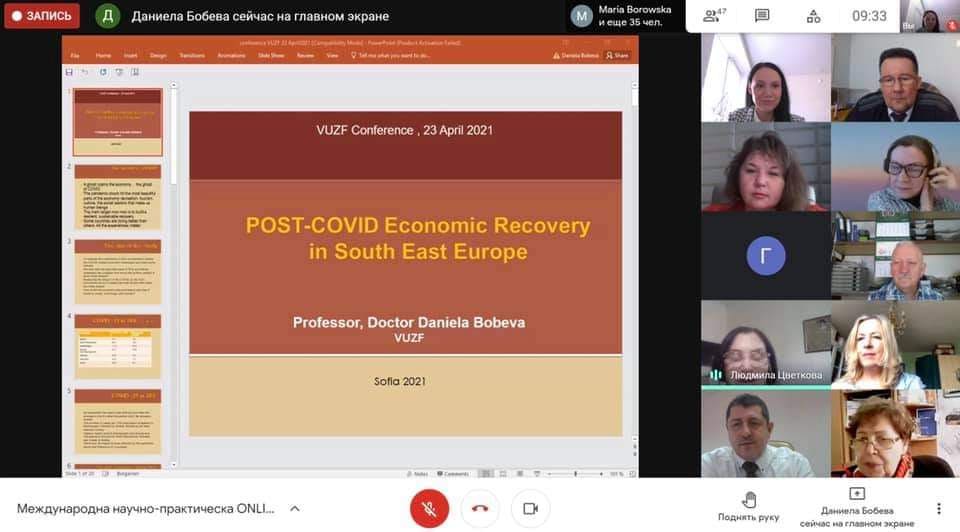
Task: Click the Людмила Цветкова participant tile
Action: (766, 345)
